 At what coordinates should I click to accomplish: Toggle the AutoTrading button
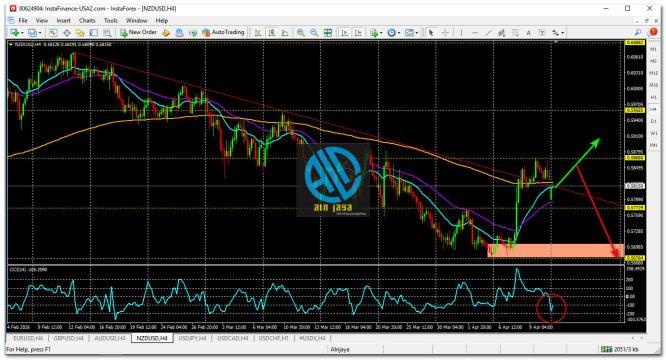pyautogui.click(x=223, y=32)
